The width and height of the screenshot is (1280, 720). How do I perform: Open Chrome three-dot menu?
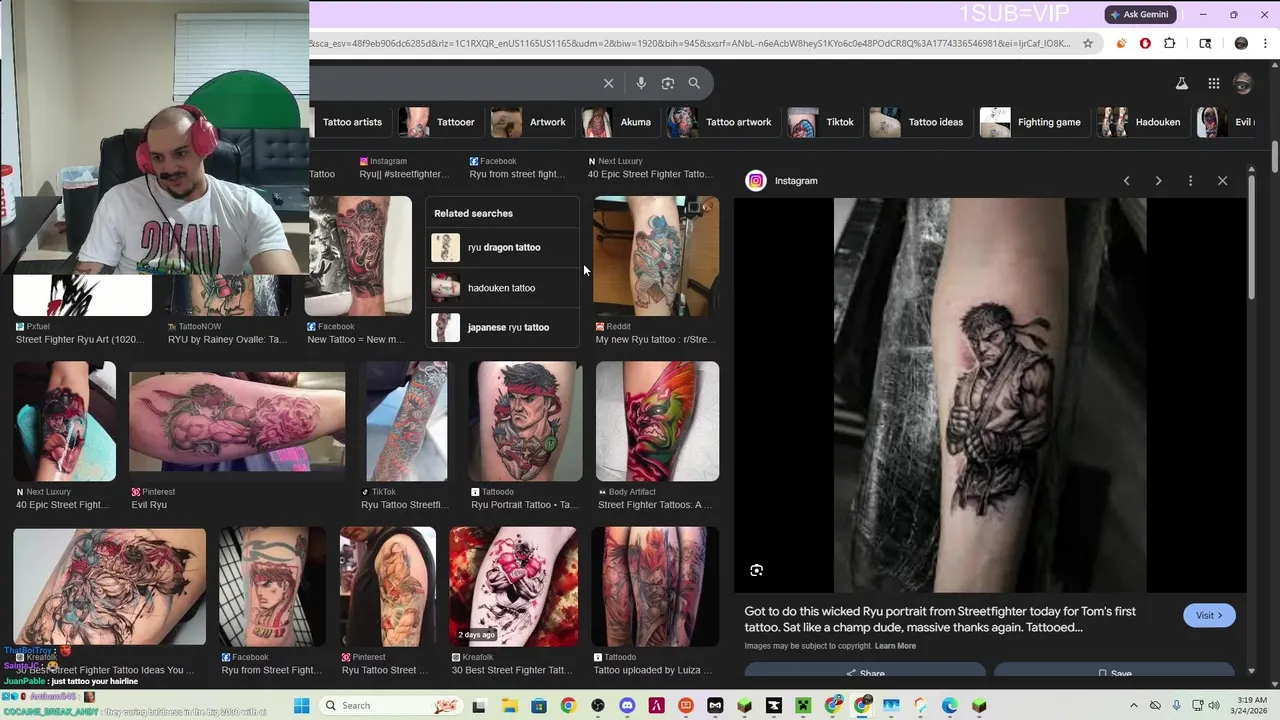[x=1265, y=43]
